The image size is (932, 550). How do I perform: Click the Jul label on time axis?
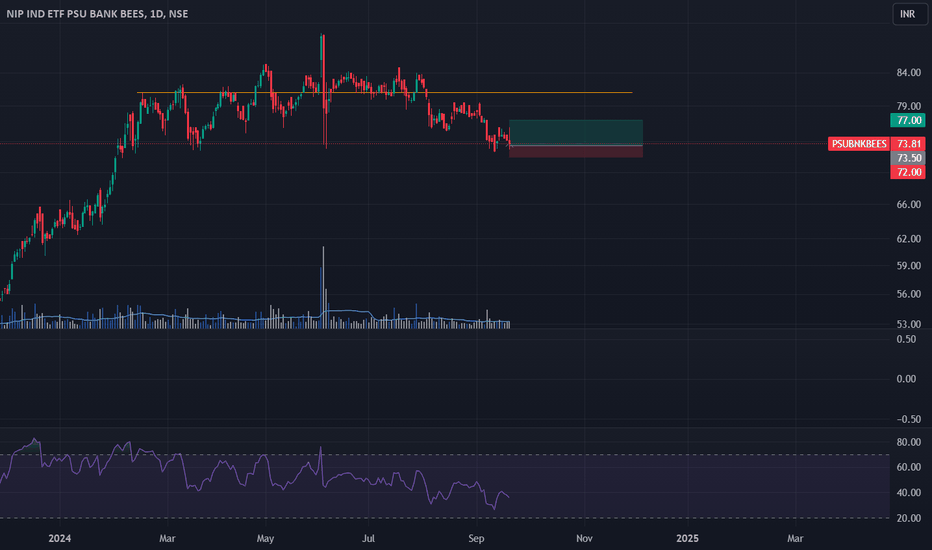[369, 538]
